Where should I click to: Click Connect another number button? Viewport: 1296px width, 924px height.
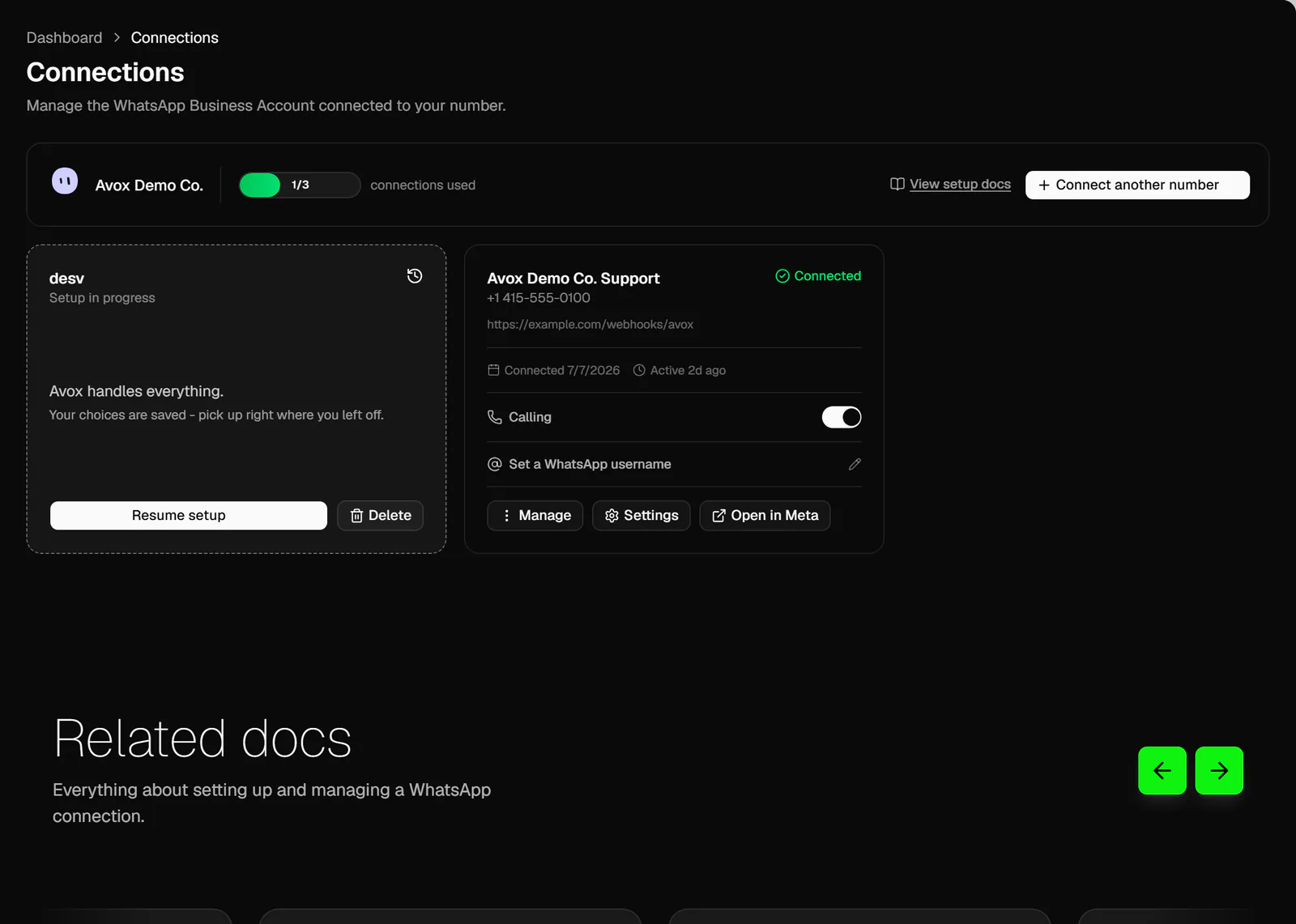(x=1137, y=185)
